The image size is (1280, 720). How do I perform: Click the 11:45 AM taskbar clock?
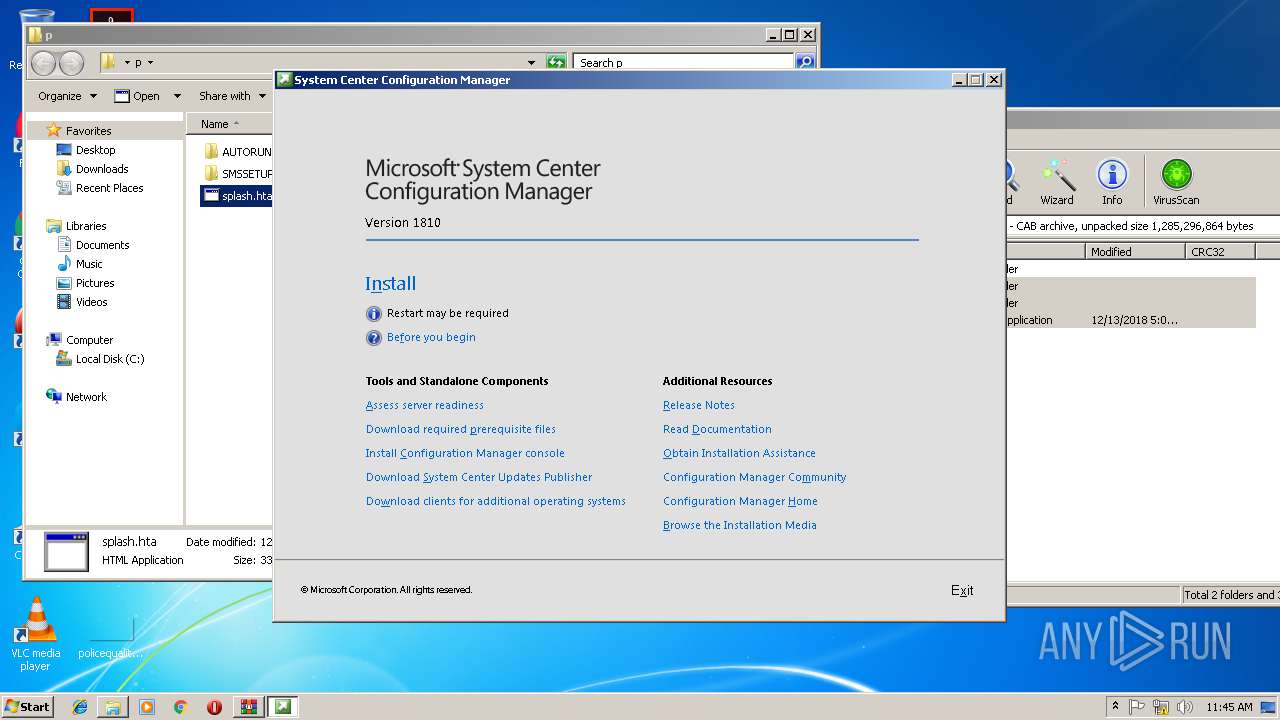pyautogui.click(x=1229, y=707)
